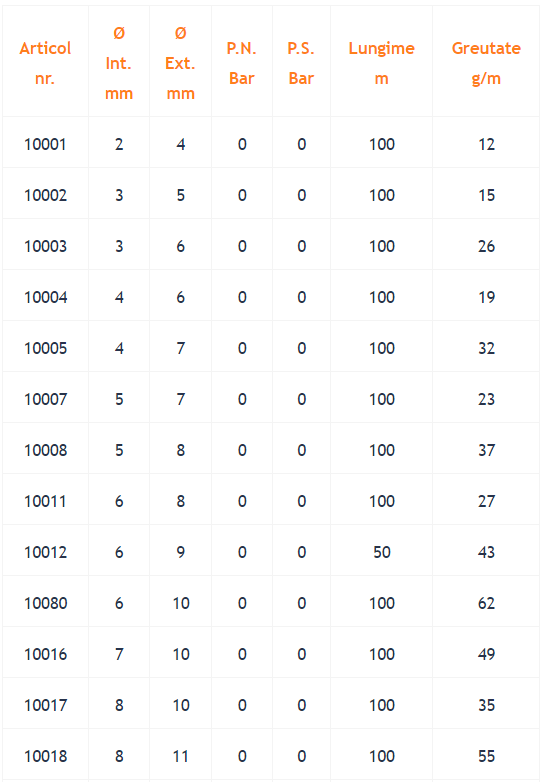Select article number 10016 cell
The image size is (546, 782).
pyautogui.click(x=45, y=654)
